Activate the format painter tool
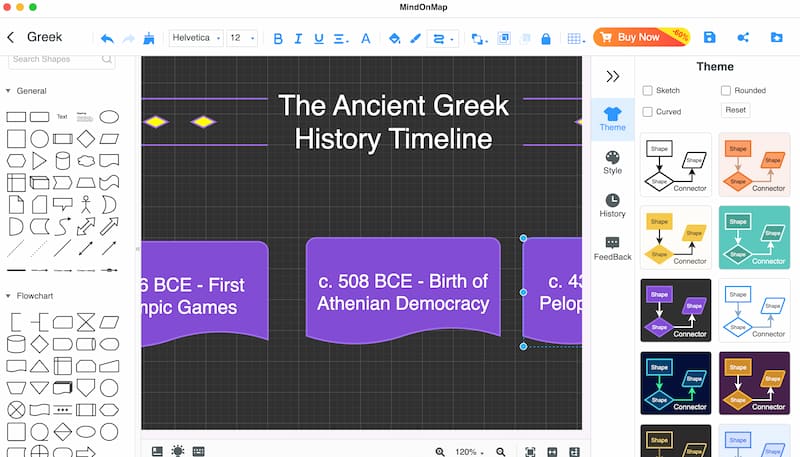The image size is (800, 457). (x=148, y=38)
